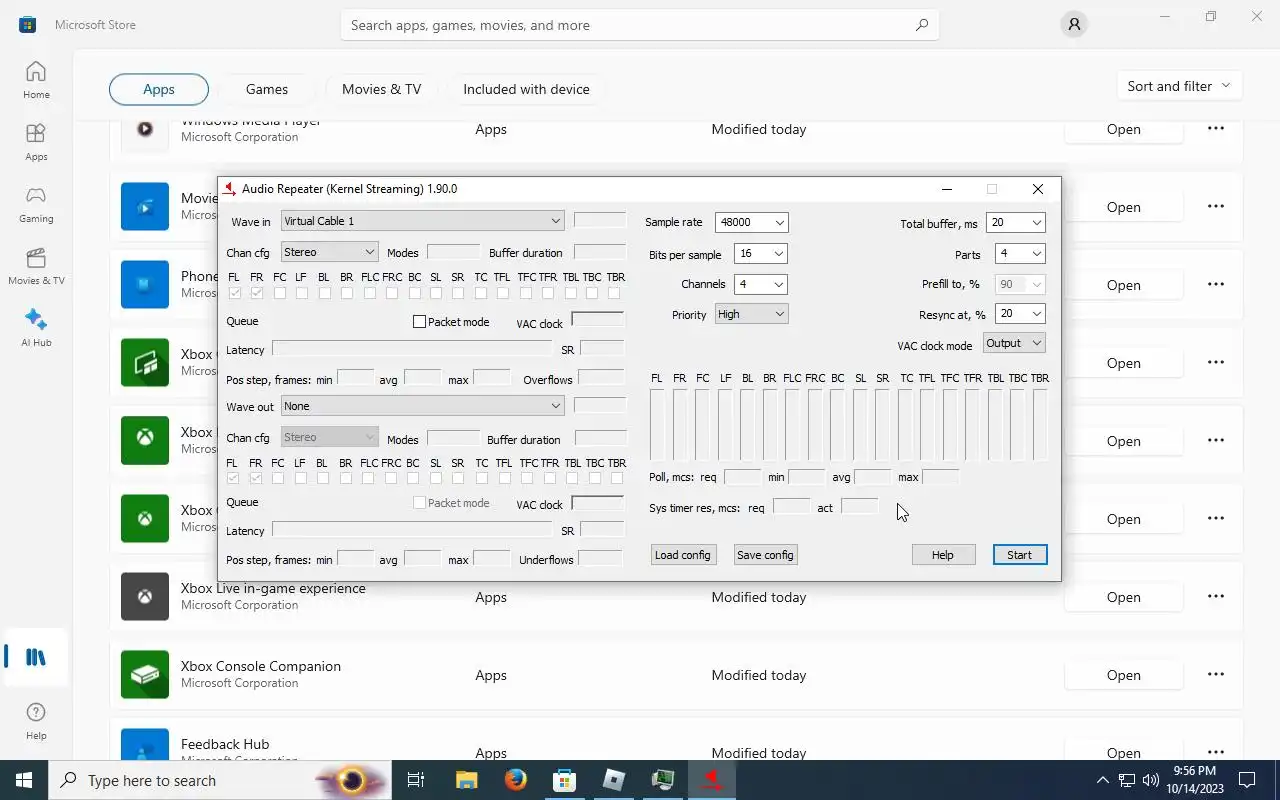Click the magnifier icon in Store search bar
1280x800 pixels.
922,25
